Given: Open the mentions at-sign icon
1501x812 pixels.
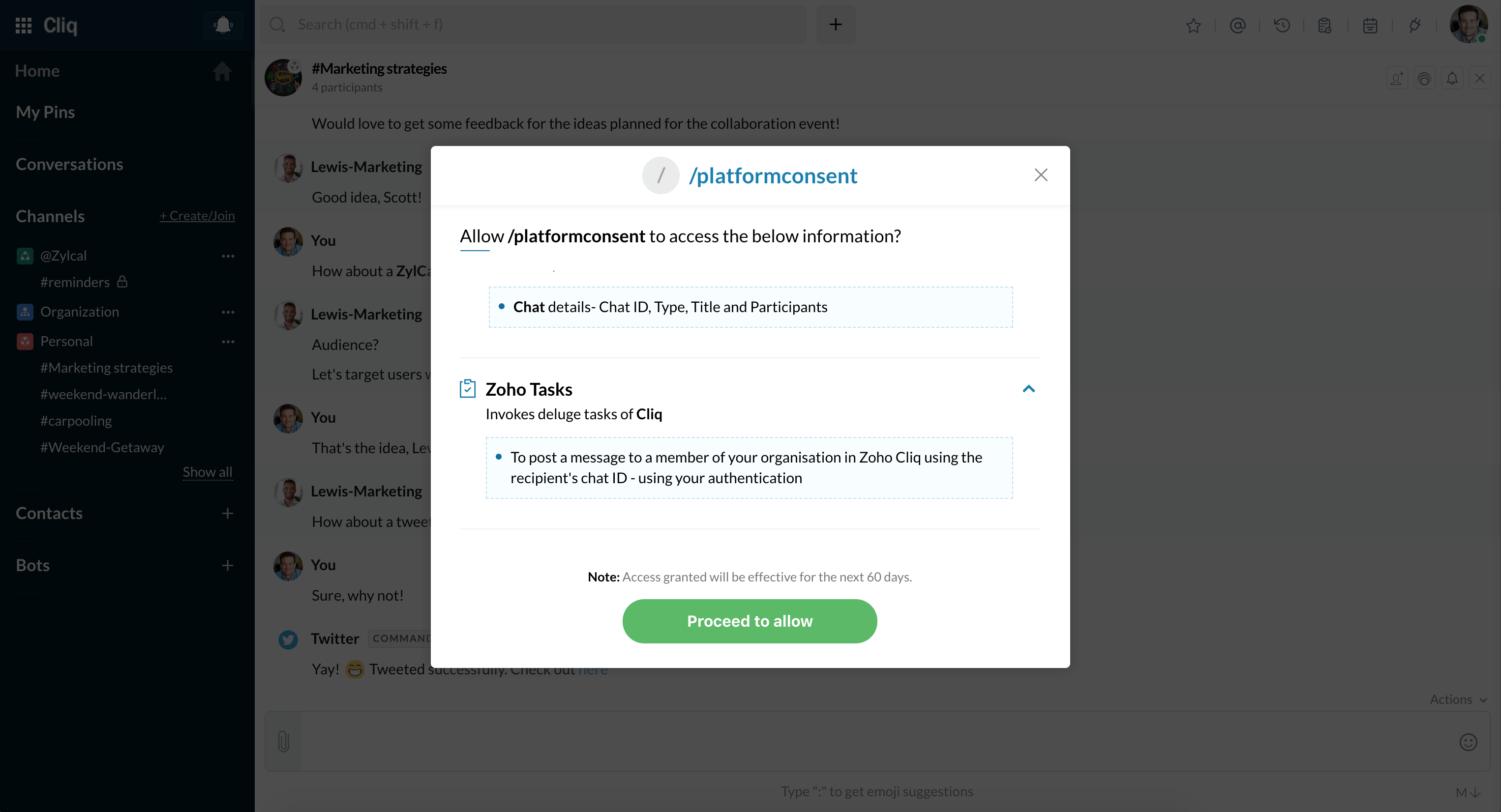Looking at the screenshot, I should pos(1237,25).
